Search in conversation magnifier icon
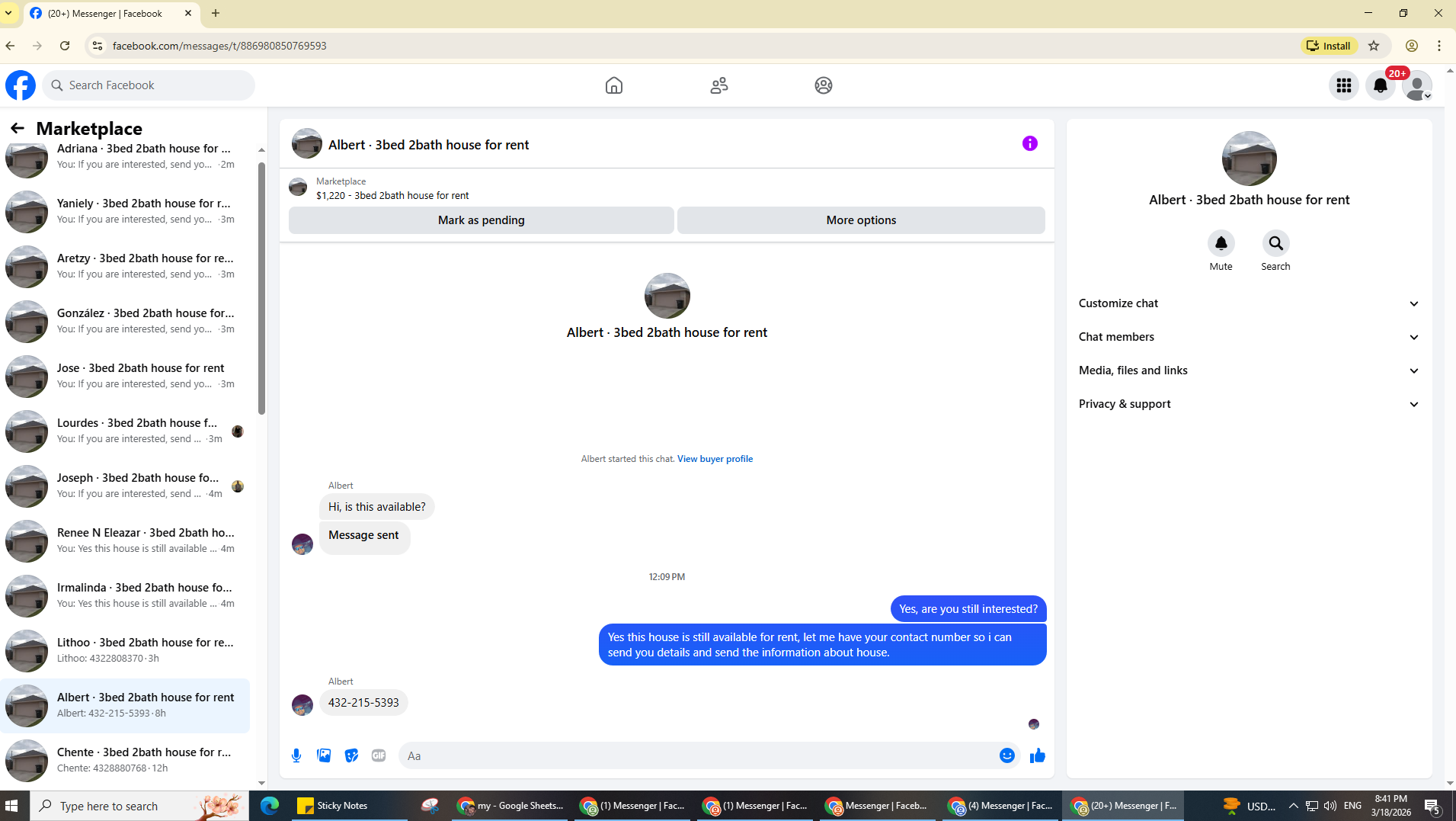This screenshot has width=1456, height=821. point(1275,243)
